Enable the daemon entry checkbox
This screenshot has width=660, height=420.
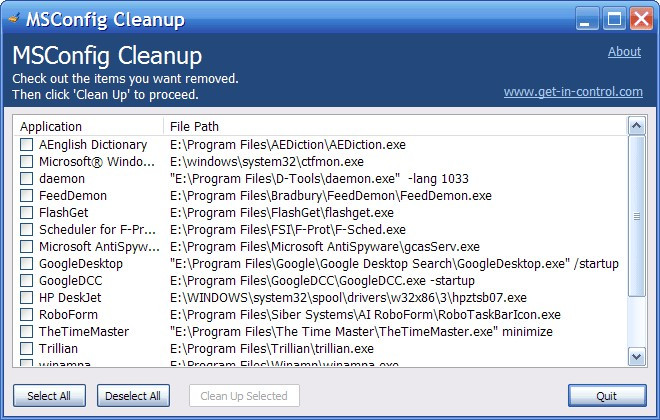(27, 179)
